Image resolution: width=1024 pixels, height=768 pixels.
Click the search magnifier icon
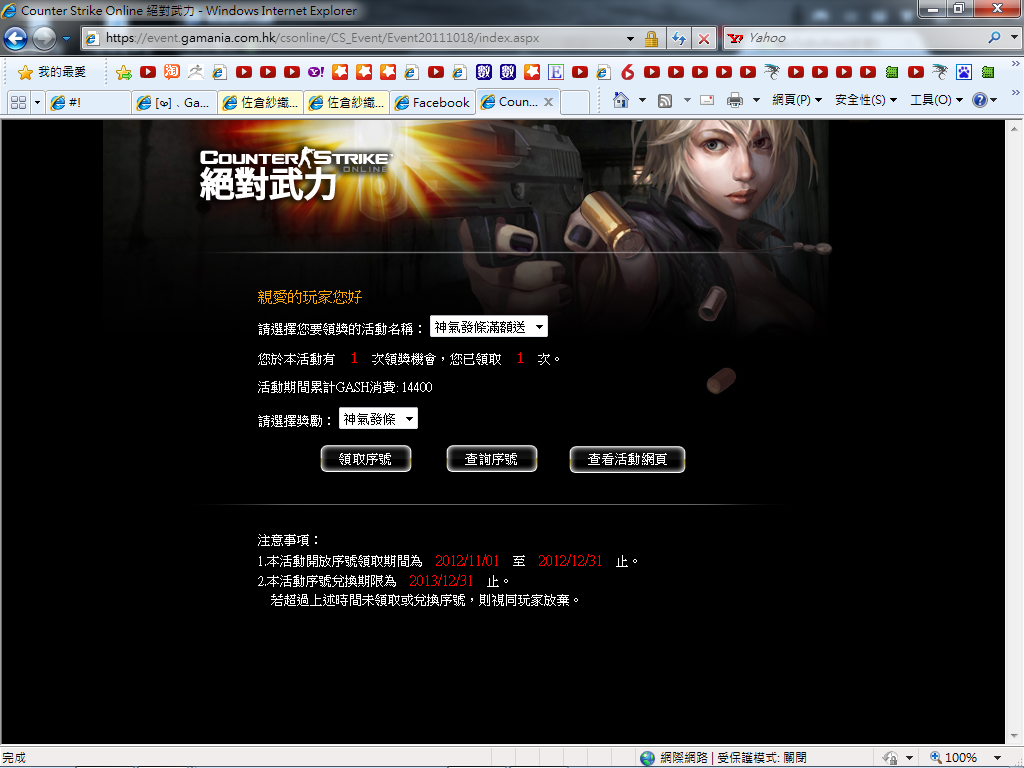click(995, 38)
